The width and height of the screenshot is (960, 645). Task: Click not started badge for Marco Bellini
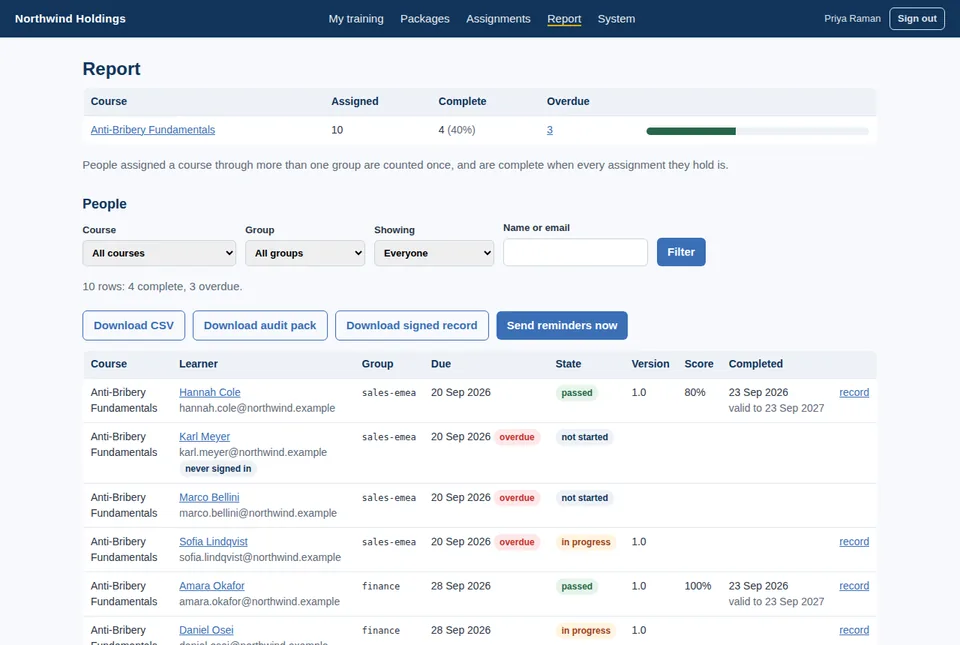click(585, 498)
